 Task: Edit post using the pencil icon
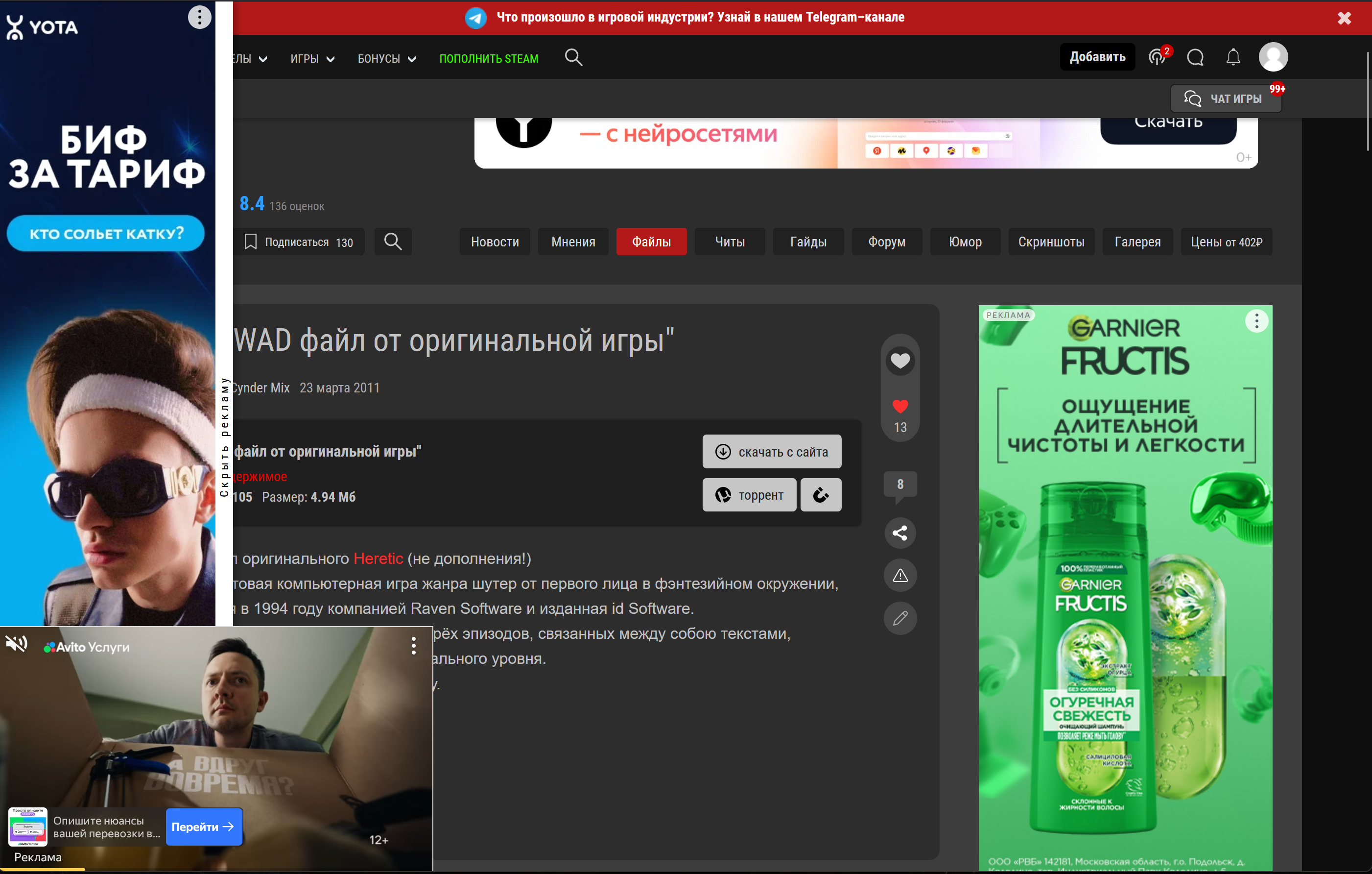coord(899,618)
